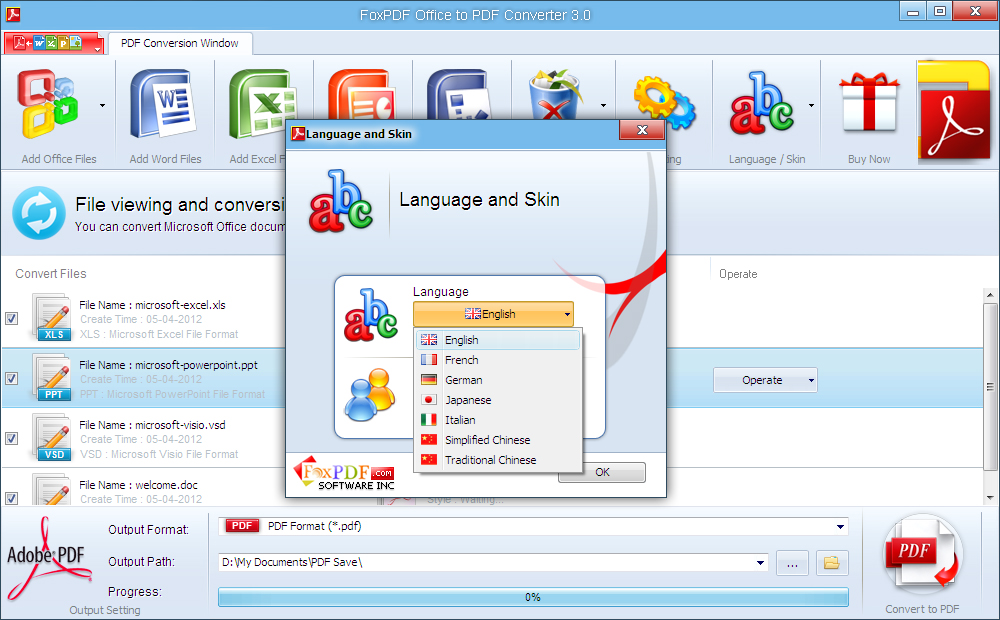Uncheck the microsoft-visio.vsd file checkbox
The height and width of the screenshot is (620, 1000).
pos(11,438)
